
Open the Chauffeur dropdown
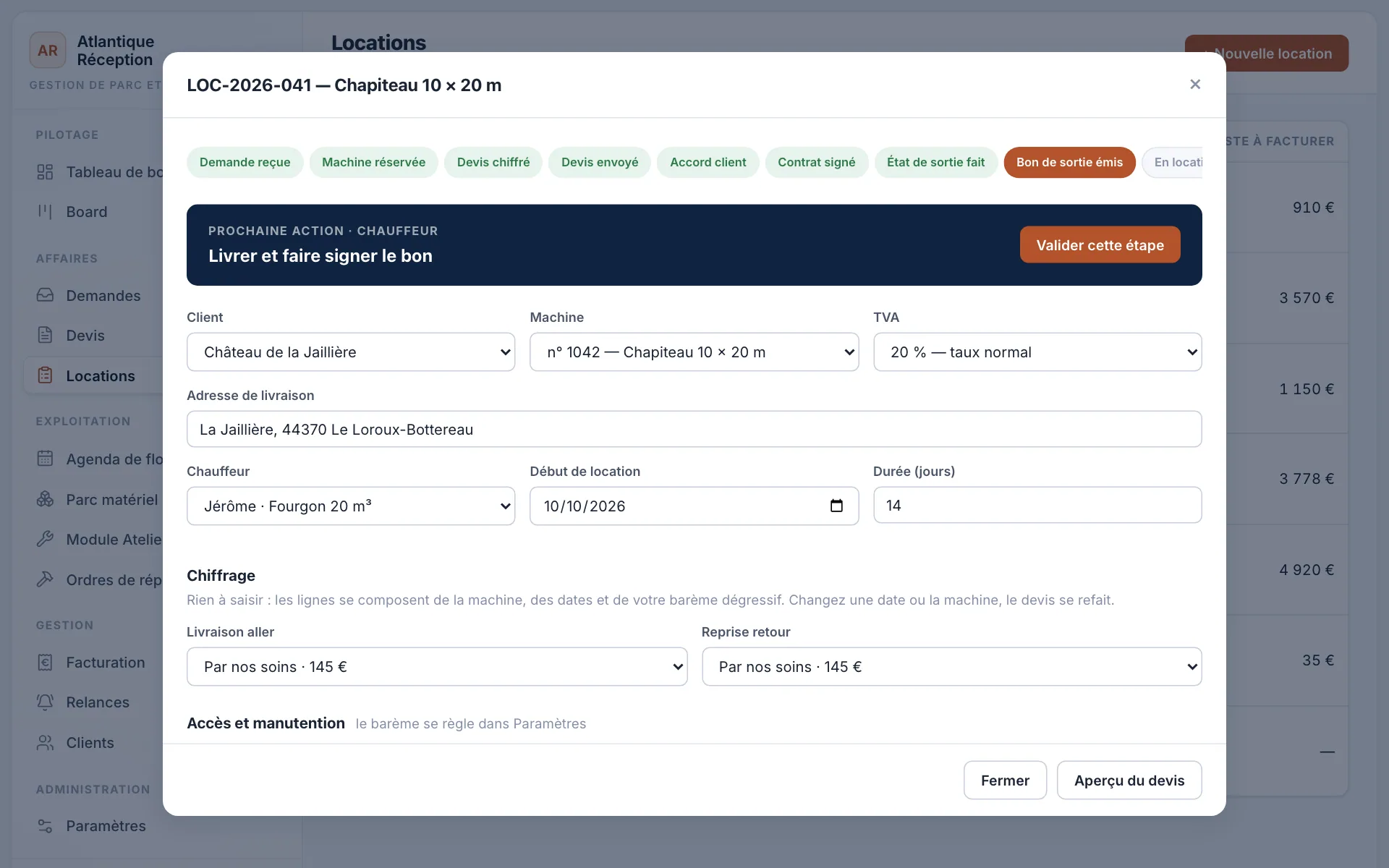351,506
